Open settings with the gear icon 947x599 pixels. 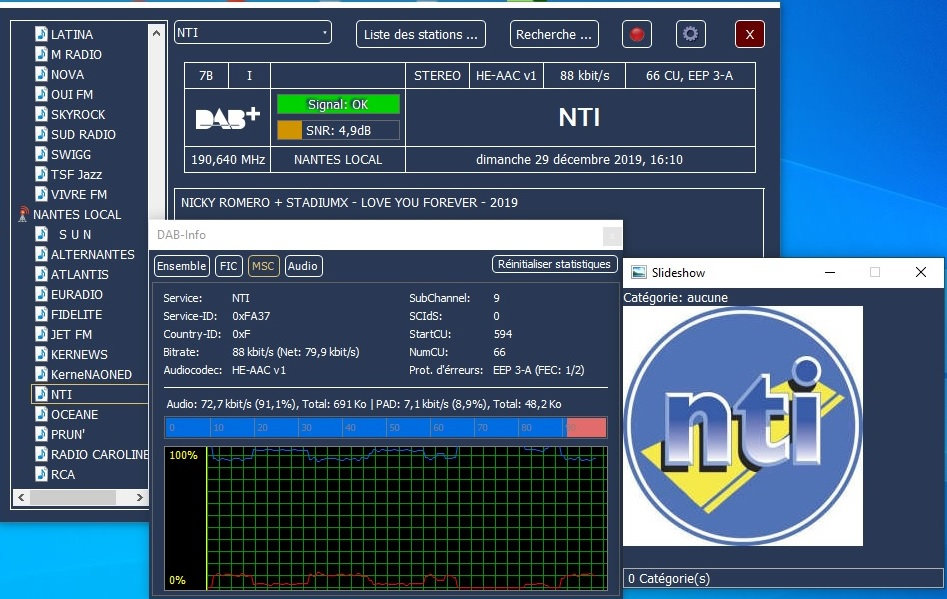tap(690, 34)
